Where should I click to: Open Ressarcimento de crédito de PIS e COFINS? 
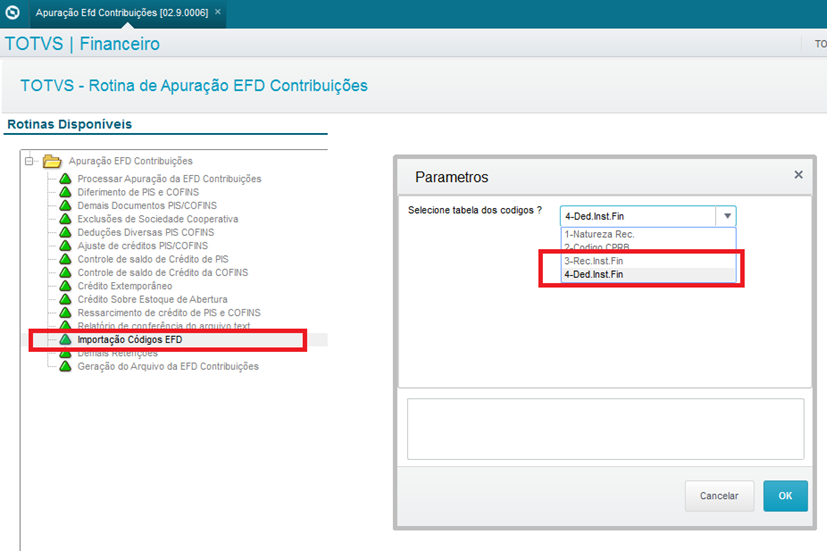[x=169, y=313]
